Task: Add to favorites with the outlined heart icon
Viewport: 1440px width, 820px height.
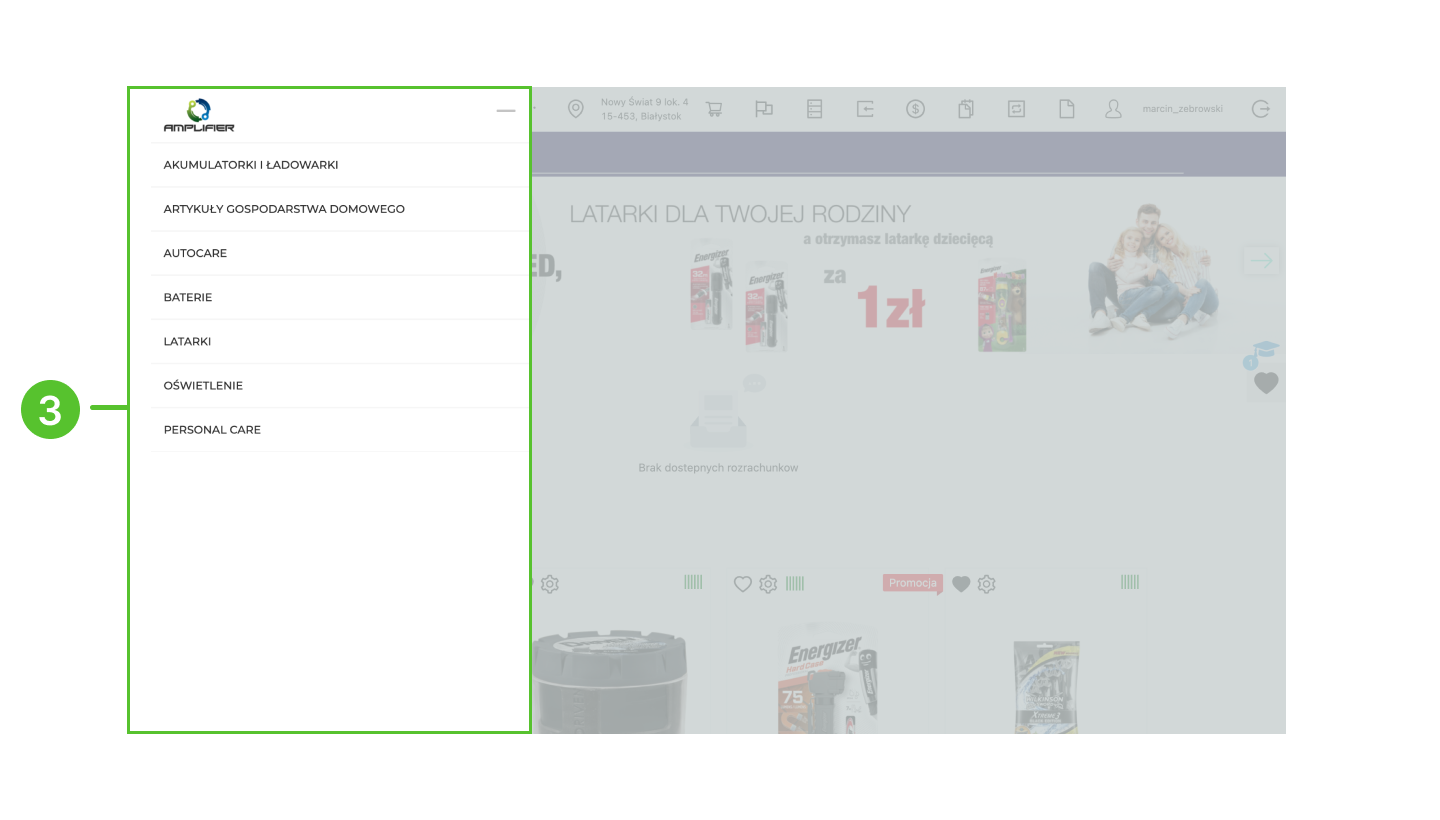Action: 742,584
